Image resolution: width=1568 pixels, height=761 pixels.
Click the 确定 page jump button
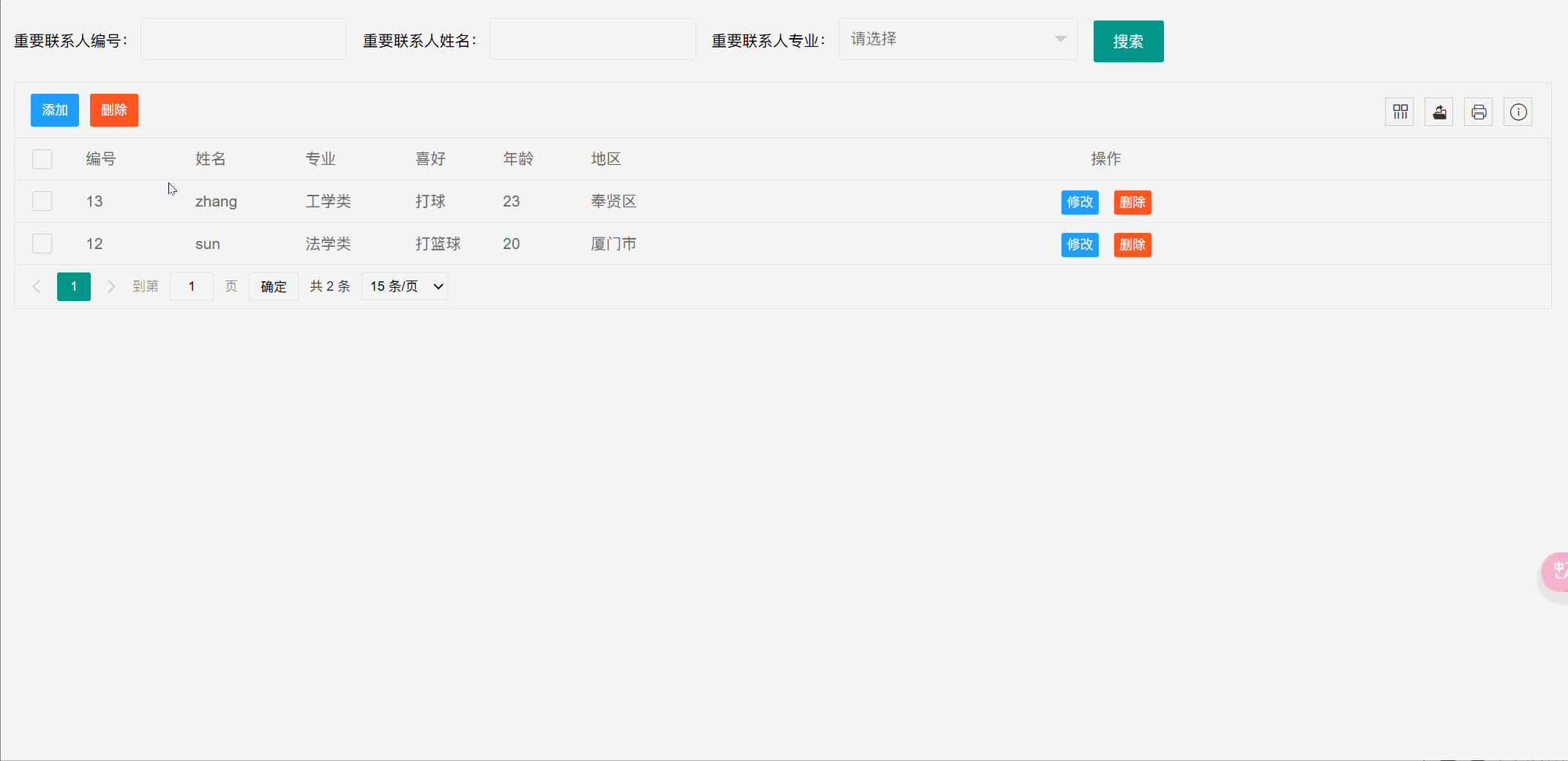[273, 286]
